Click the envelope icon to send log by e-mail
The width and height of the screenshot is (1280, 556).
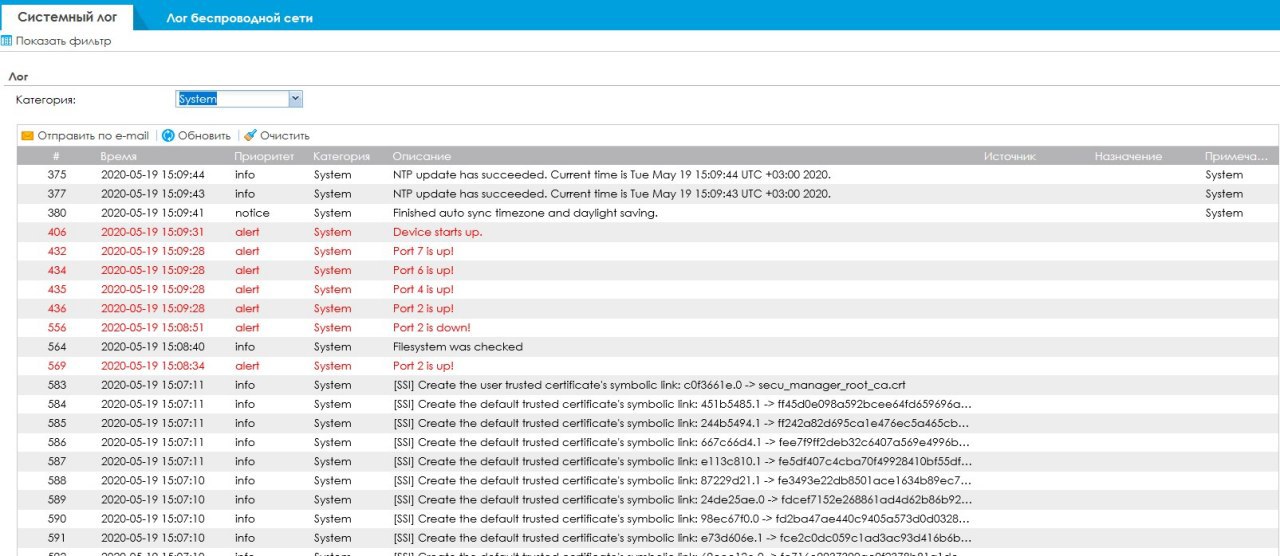coord(28,136)
